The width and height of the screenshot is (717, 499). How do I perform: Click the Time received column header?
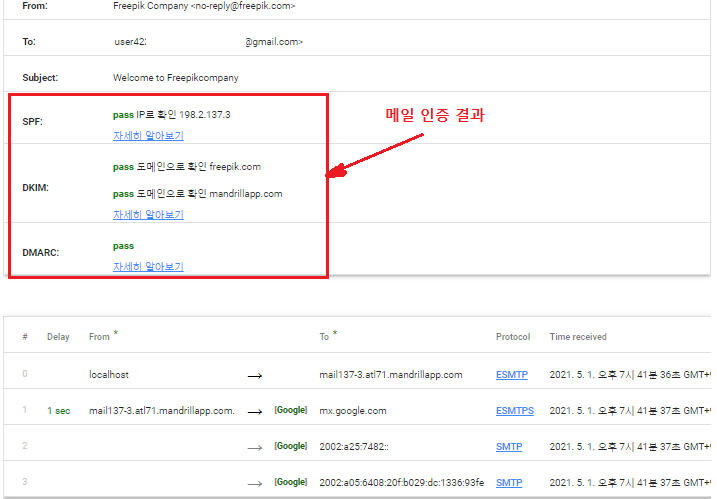click(578, 337)
